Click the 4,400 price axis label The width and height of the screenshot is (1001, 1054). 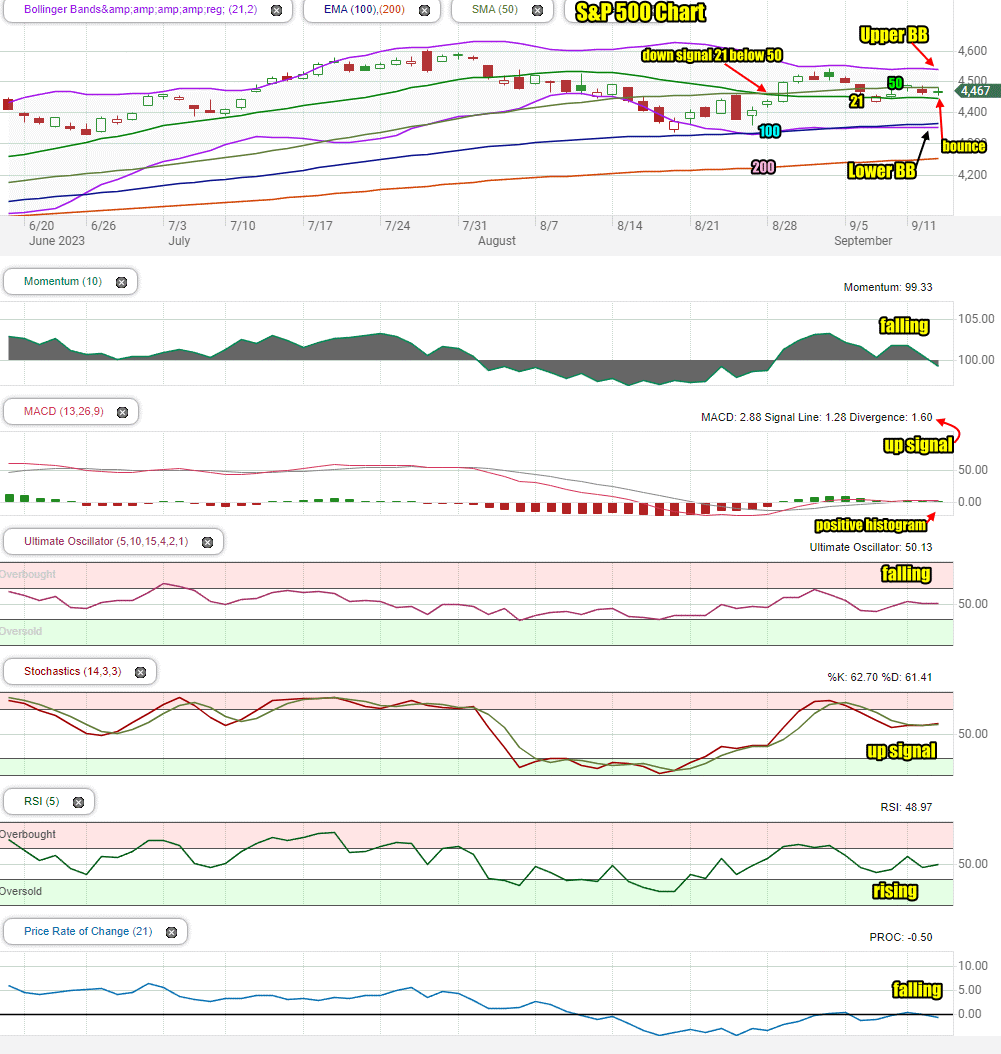pos(973,112)
